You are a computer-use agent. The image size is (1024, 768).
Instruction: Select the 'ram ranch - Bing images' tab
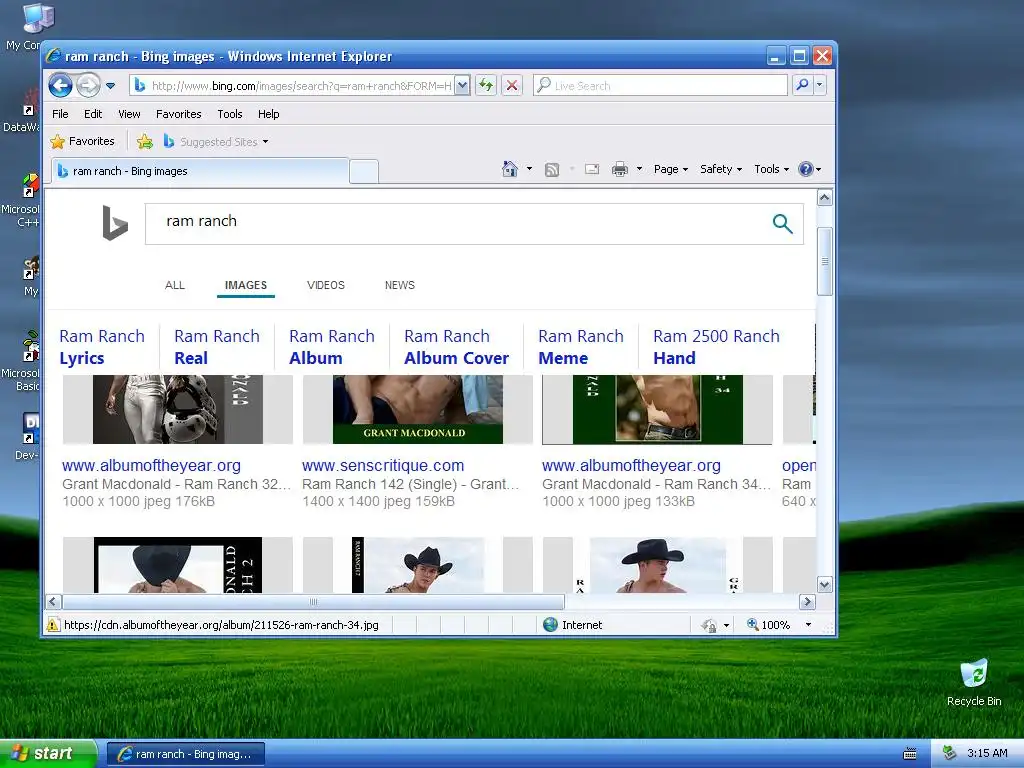[x=199, y=171]
